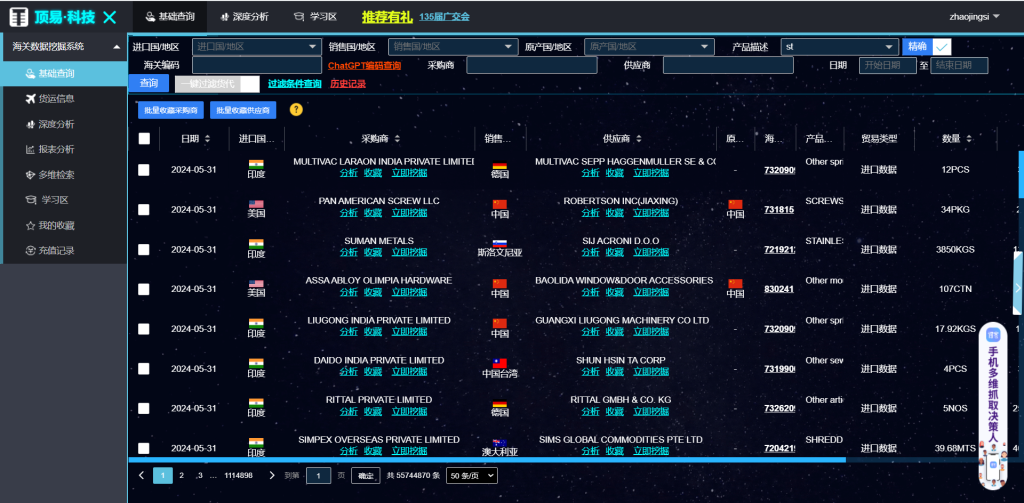This screenshot has height=503, width=1024.
Task: Click the 报表分析 chart icon in sidebar
Action: click(30, 150)
